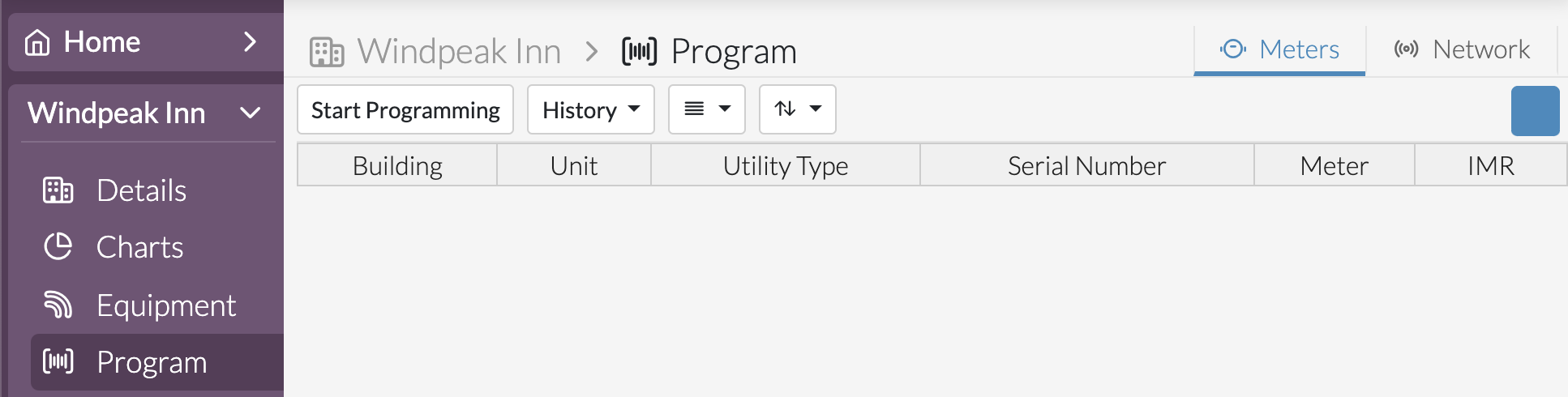
Task: Switch to the Meters tab
Action: click(1279, 50)
